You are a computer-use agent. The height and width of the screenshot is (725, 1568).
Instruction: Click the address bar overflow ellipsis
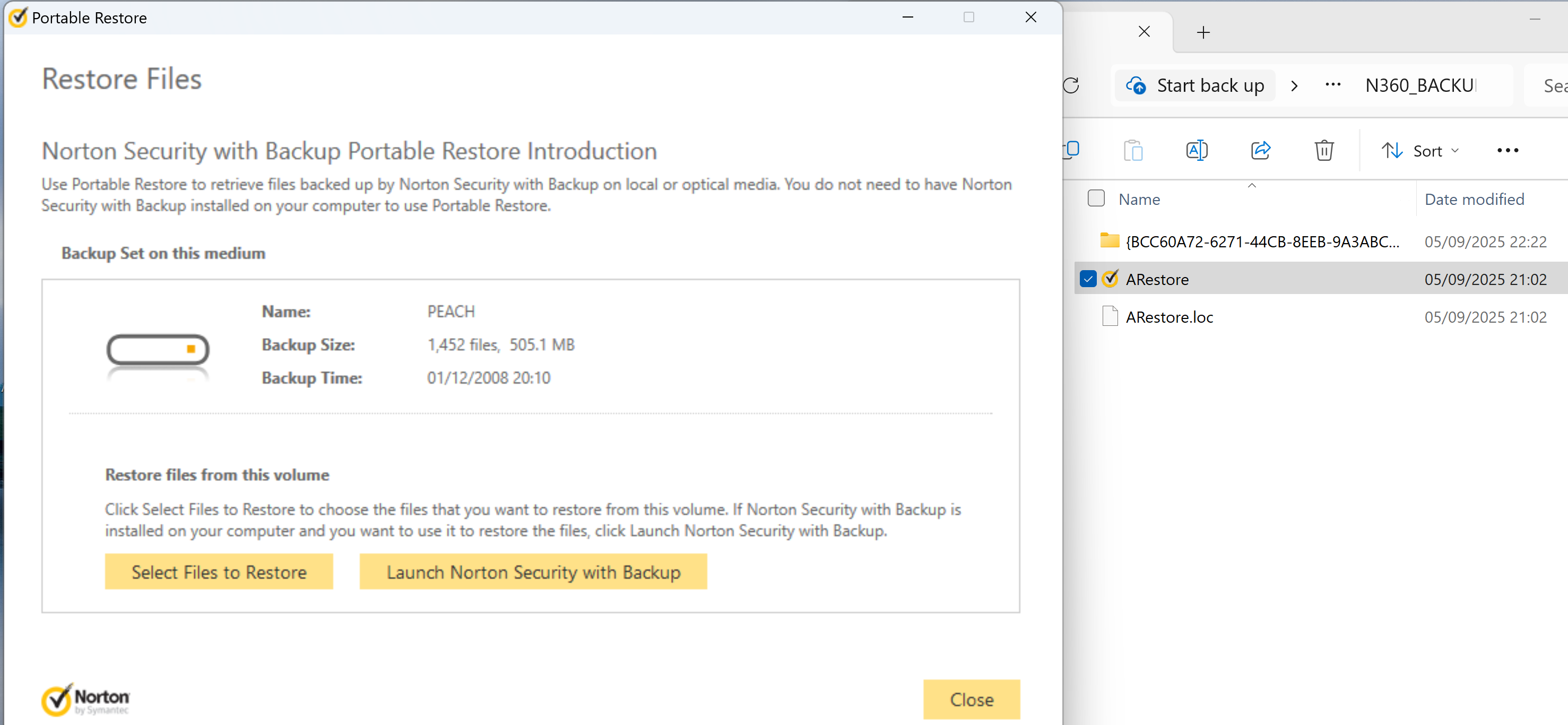pyautogui.click(x=1332, y=85)
